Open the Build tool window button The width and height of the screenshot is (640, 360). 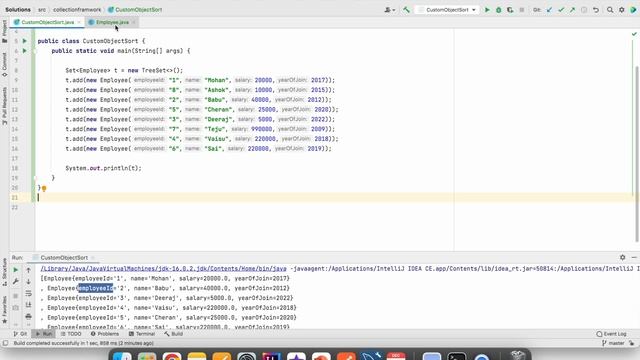coord(173,334)
